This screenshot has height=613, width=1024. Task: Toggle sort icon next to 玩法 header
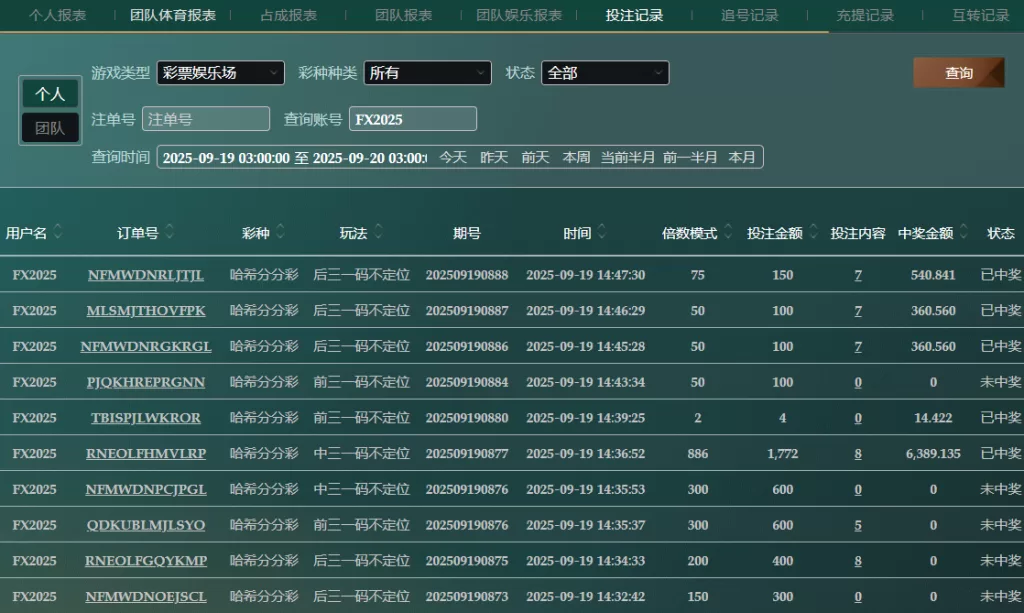click(x=379, y=233)
